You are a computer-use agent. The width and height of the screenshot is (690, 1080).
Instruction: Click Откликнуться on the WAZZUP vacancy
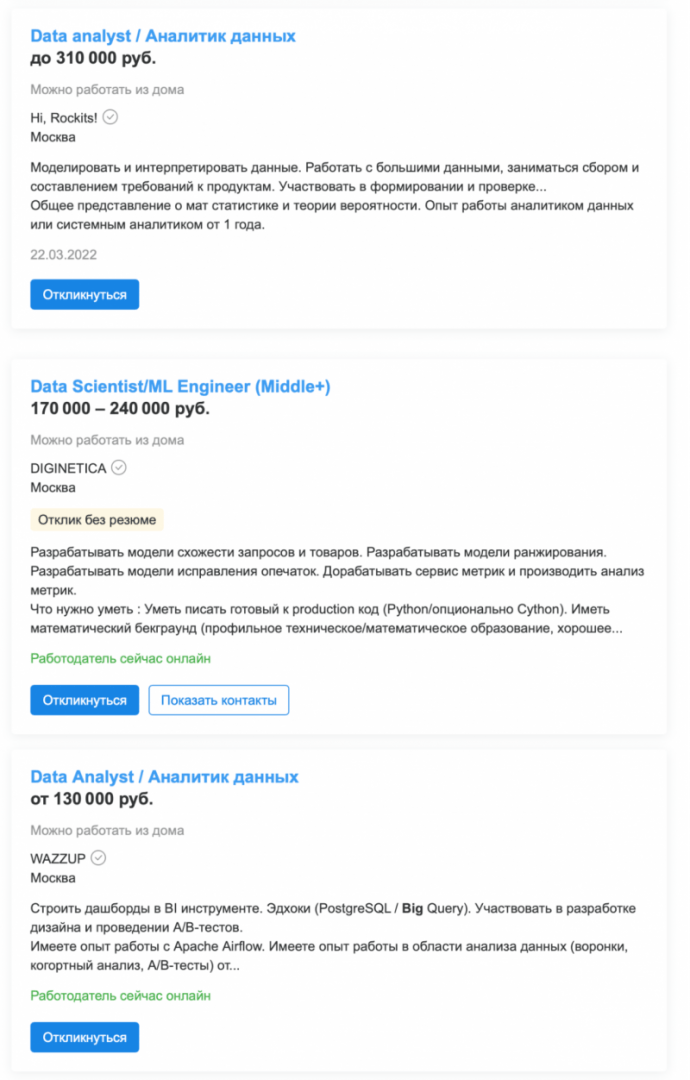[x=84, y=1037]
